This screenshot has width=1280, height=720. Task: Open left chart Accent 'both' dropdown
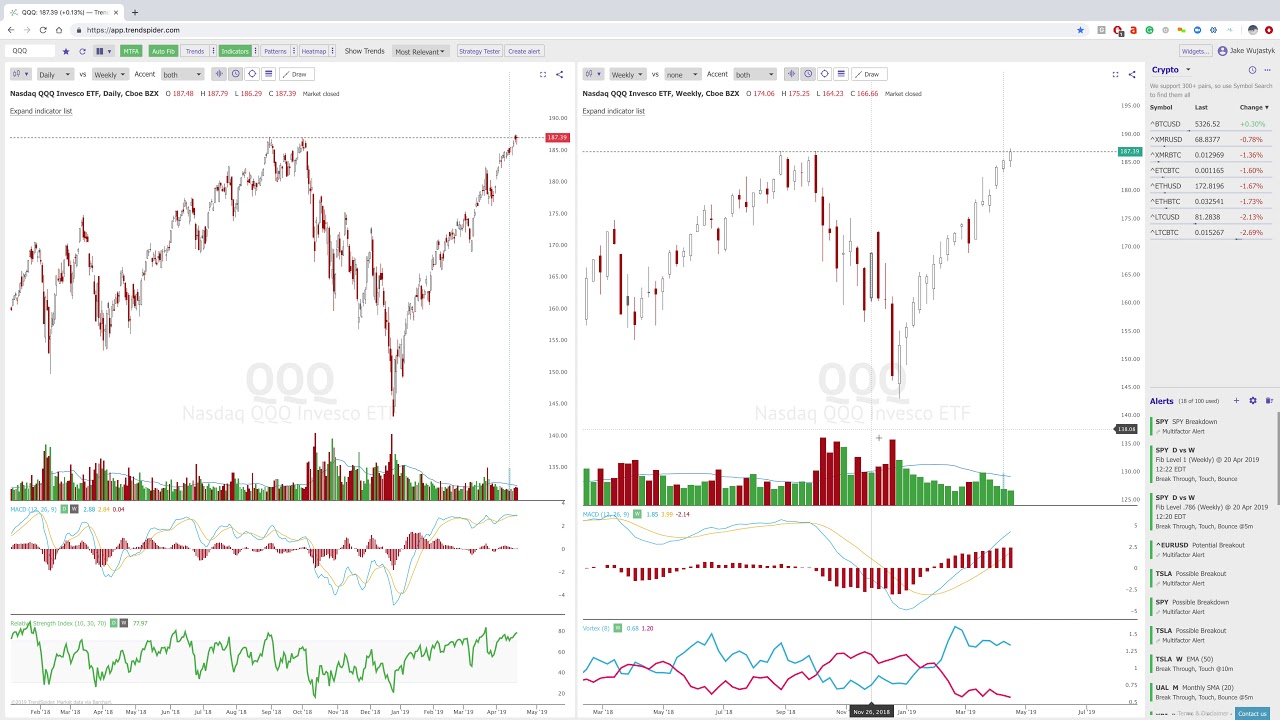[x=182, y=74]
